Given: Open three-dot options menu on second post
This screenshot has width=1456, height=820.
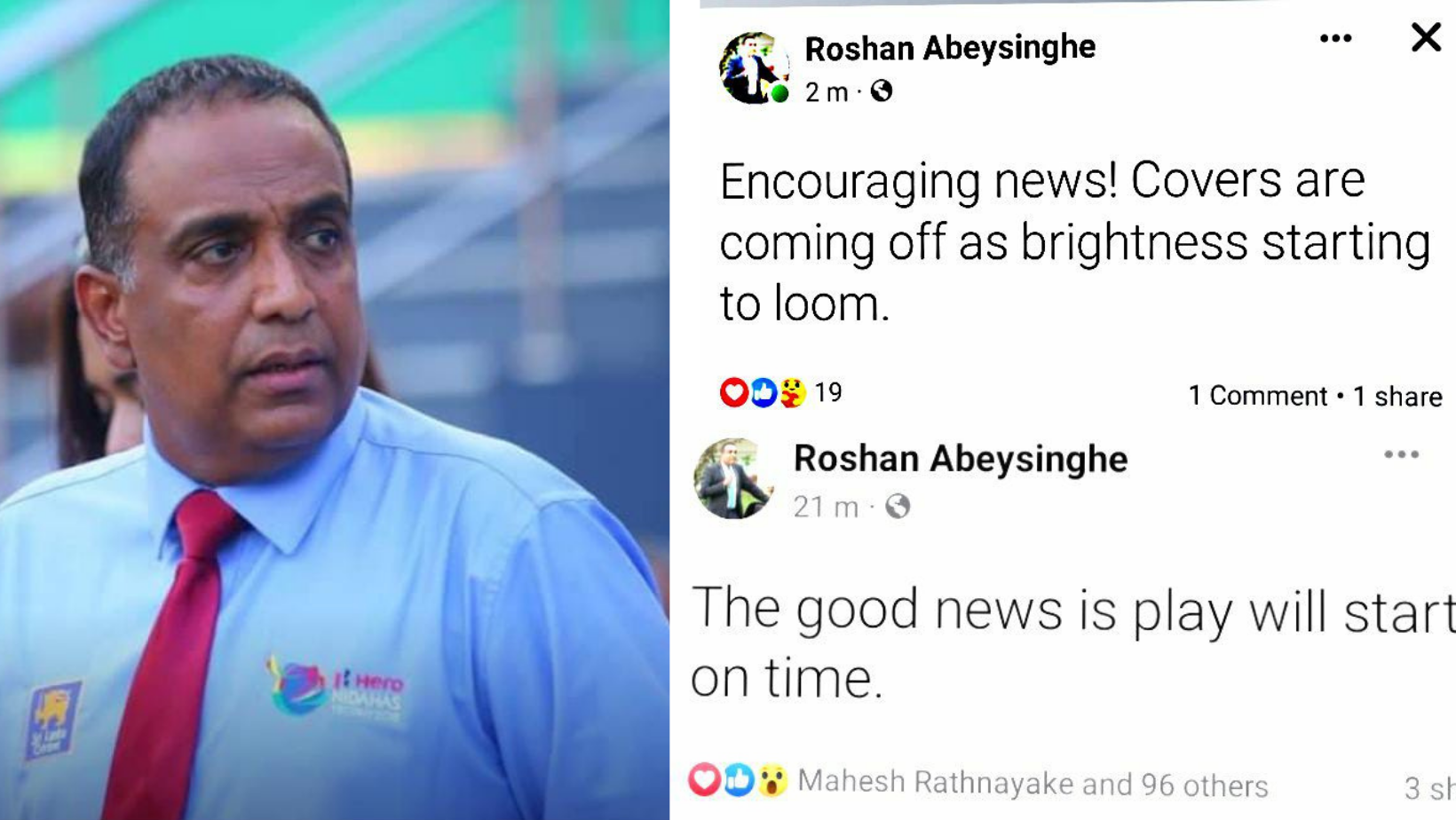Looking at the screenshot, I should point(1401,454).
